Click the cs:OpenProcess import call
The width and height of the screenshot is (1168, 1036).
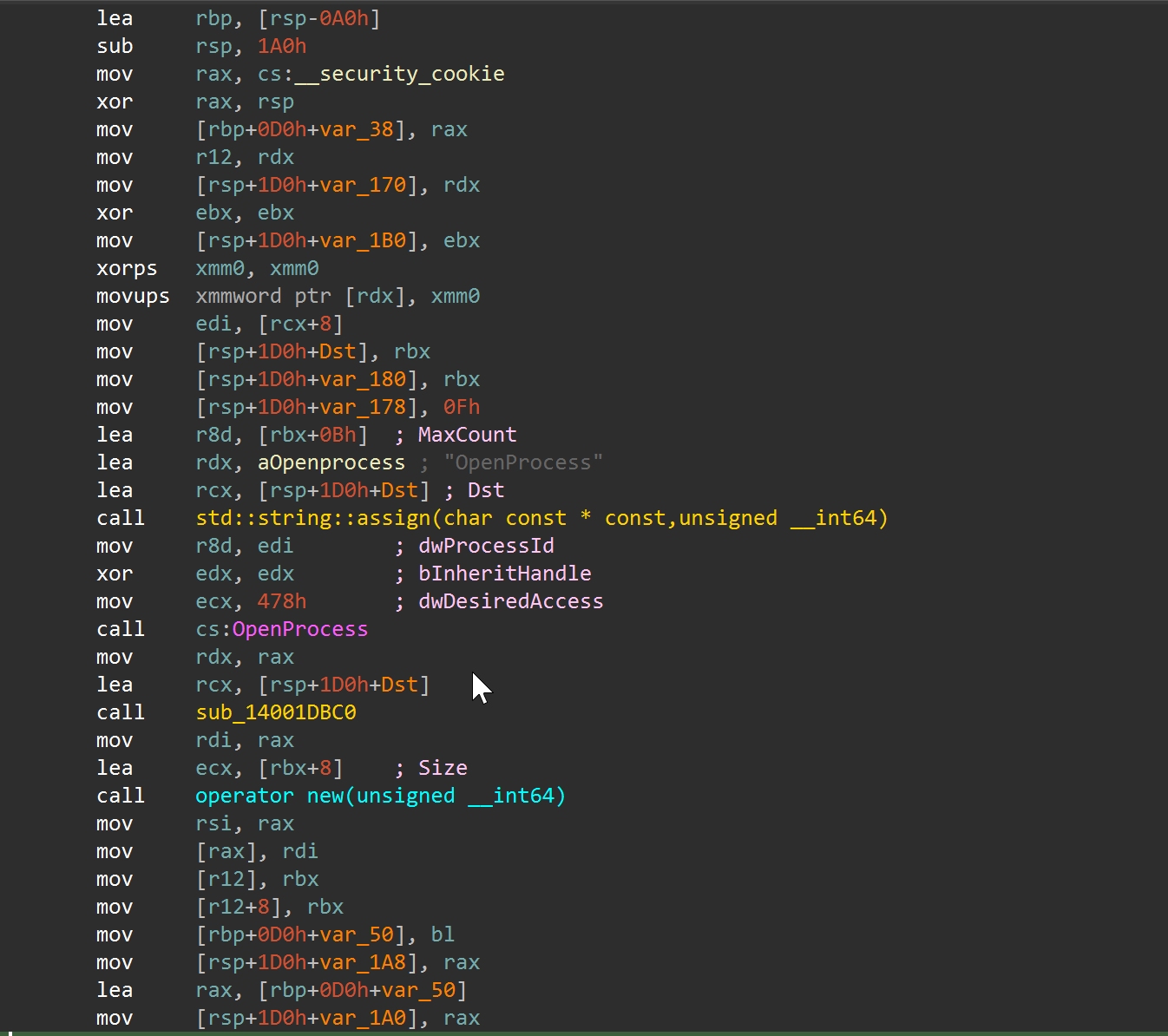click(282, 629)
